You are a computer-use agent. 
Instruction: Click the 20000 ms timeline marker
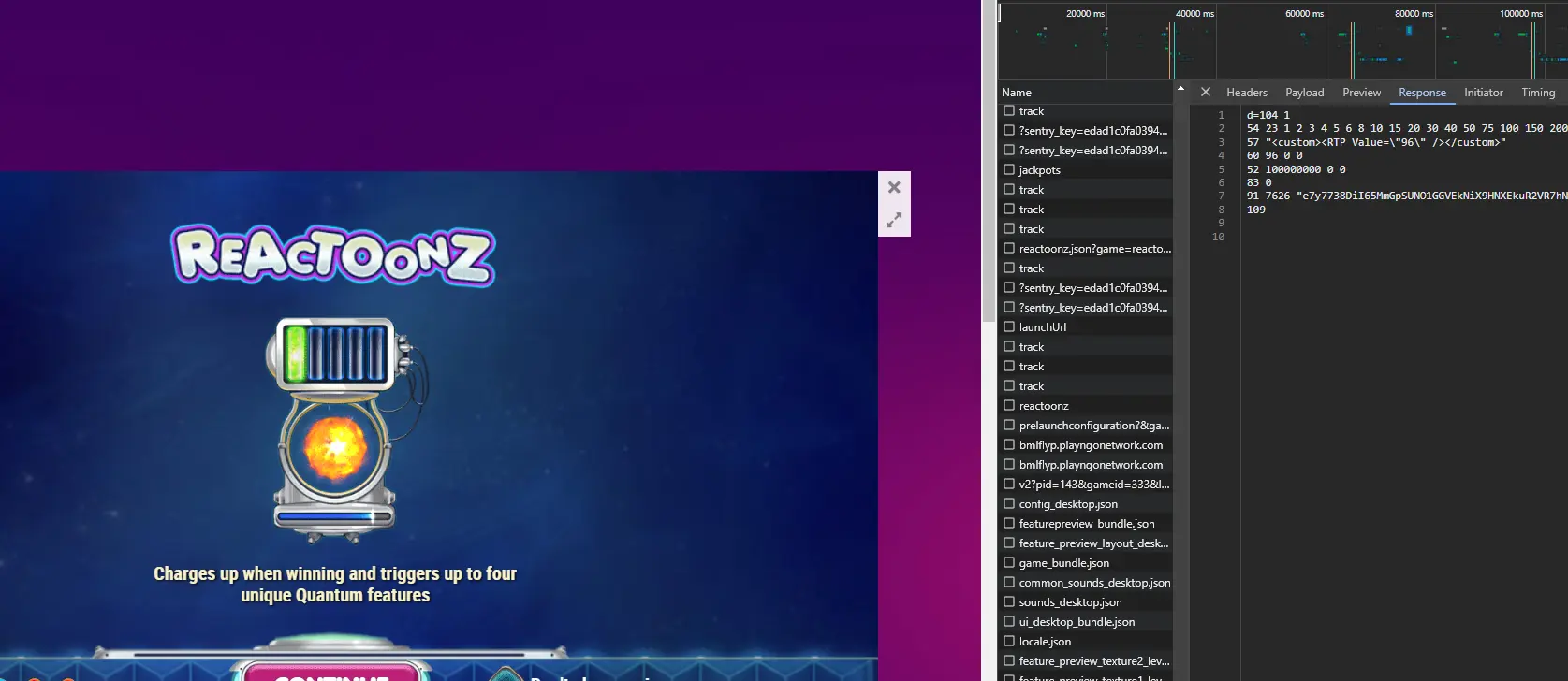pos(1085,14)
